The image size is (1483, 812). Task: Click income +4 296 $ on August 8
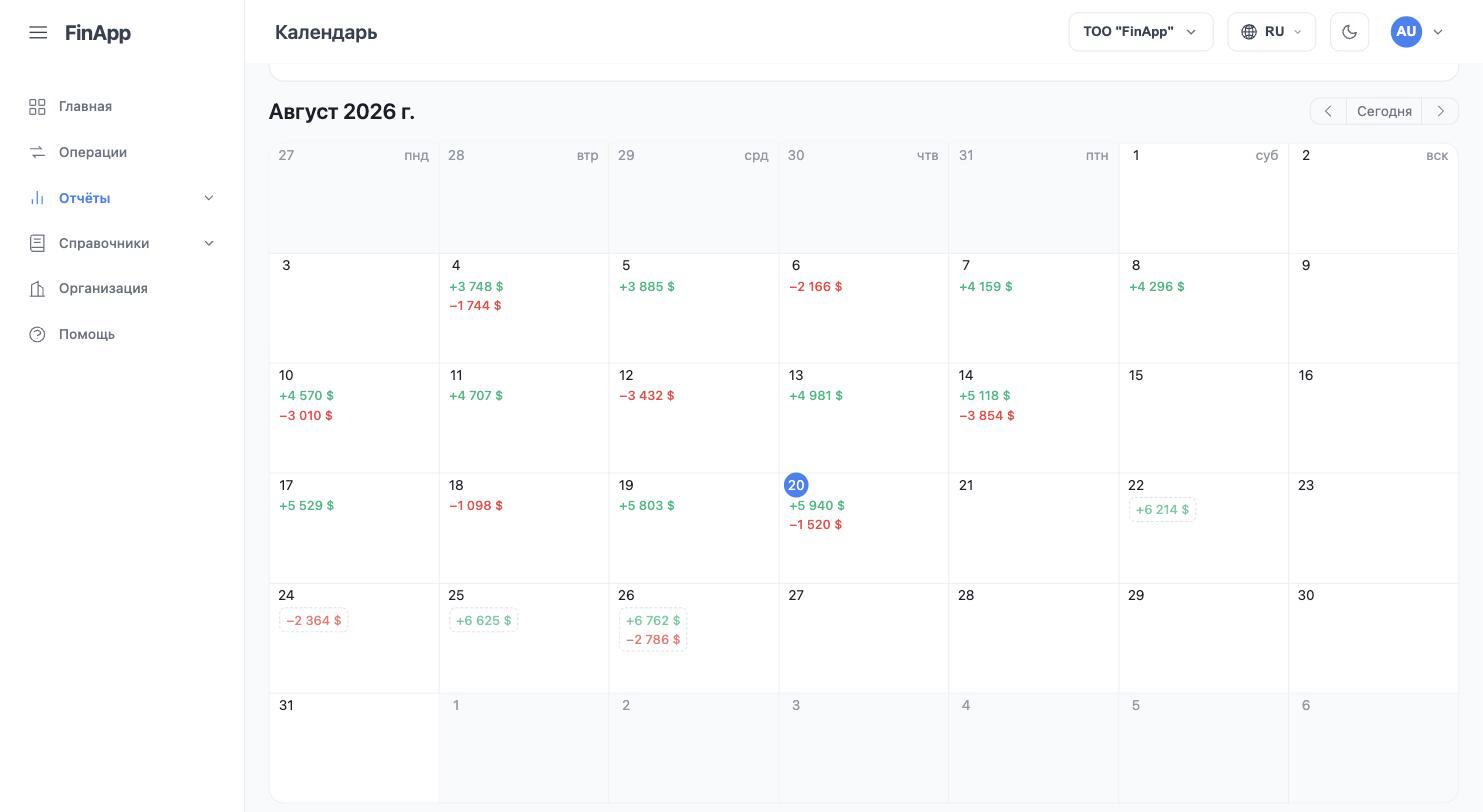(1157, 286)
